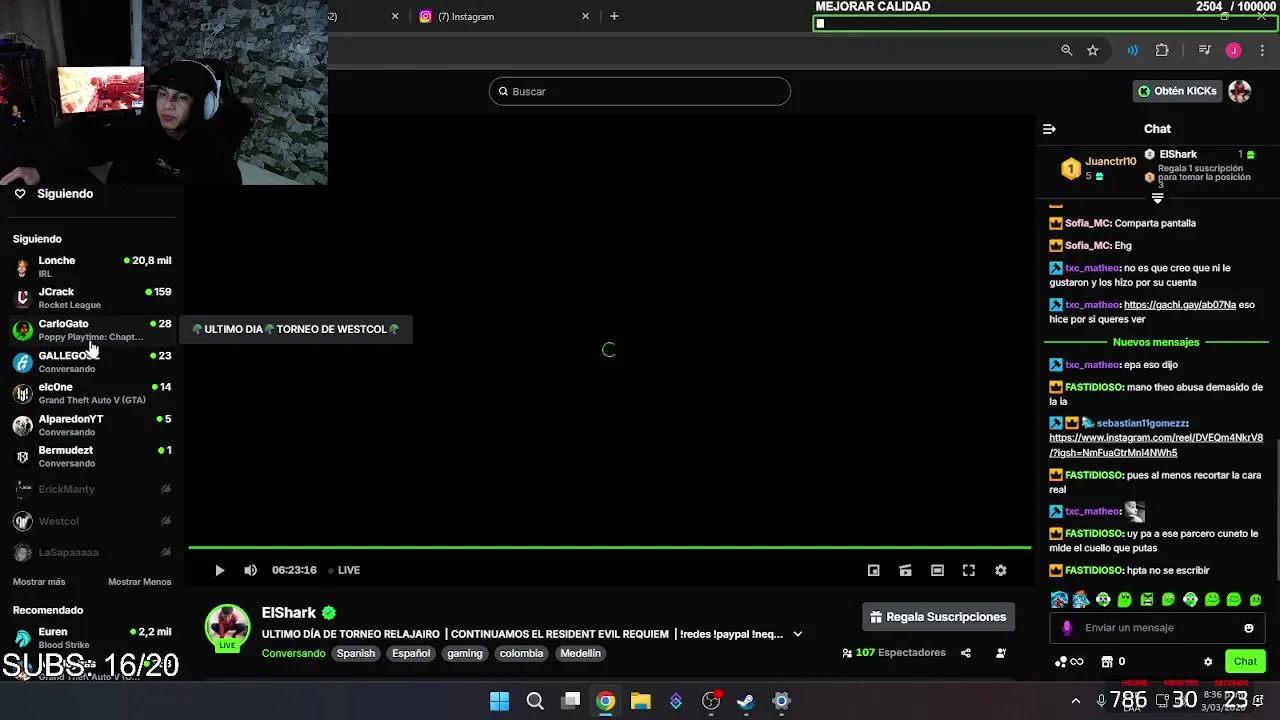
Task: Click the Spanish tag
Action: (x=355, y=653)
